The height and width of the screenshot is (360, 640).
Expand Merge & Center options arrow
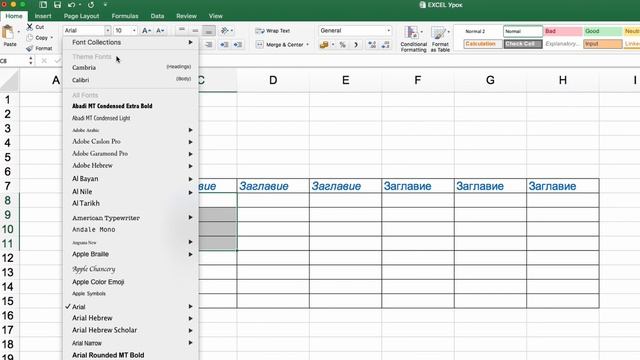tap(307, 44)
